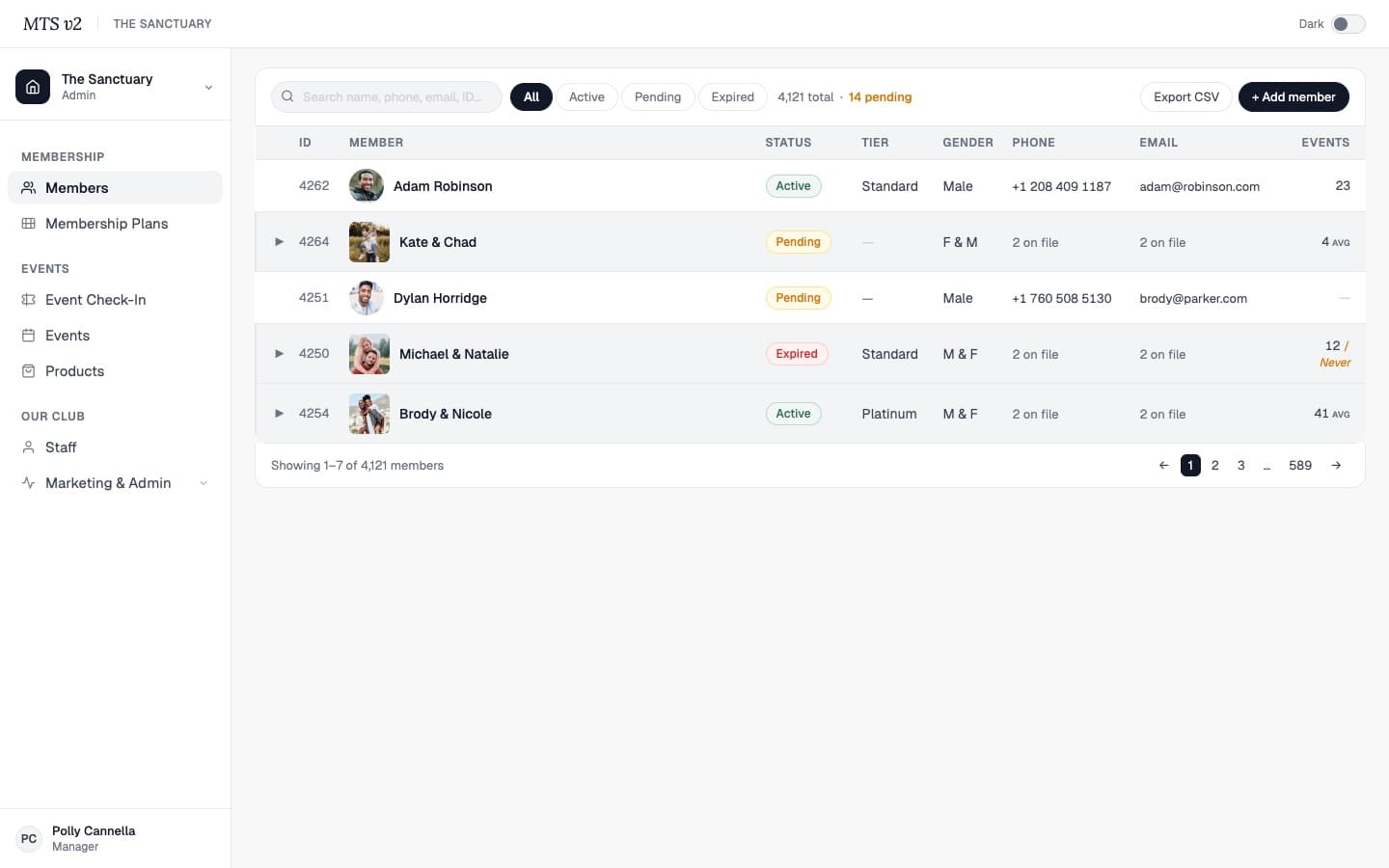
Task: Expand the Michael & Natalie row
Action: pos(279,354)
